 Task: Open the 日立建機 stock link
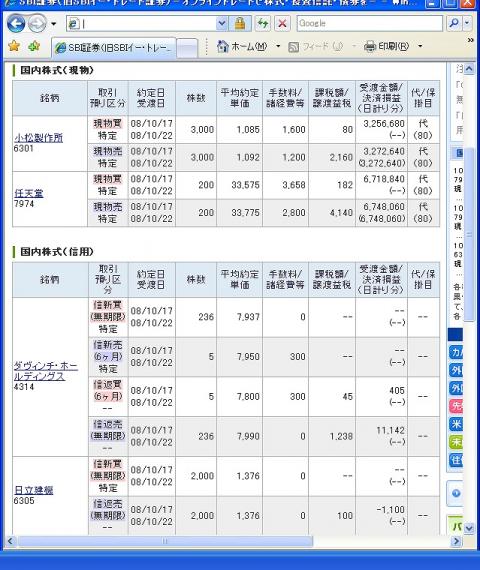coord(33,490)
